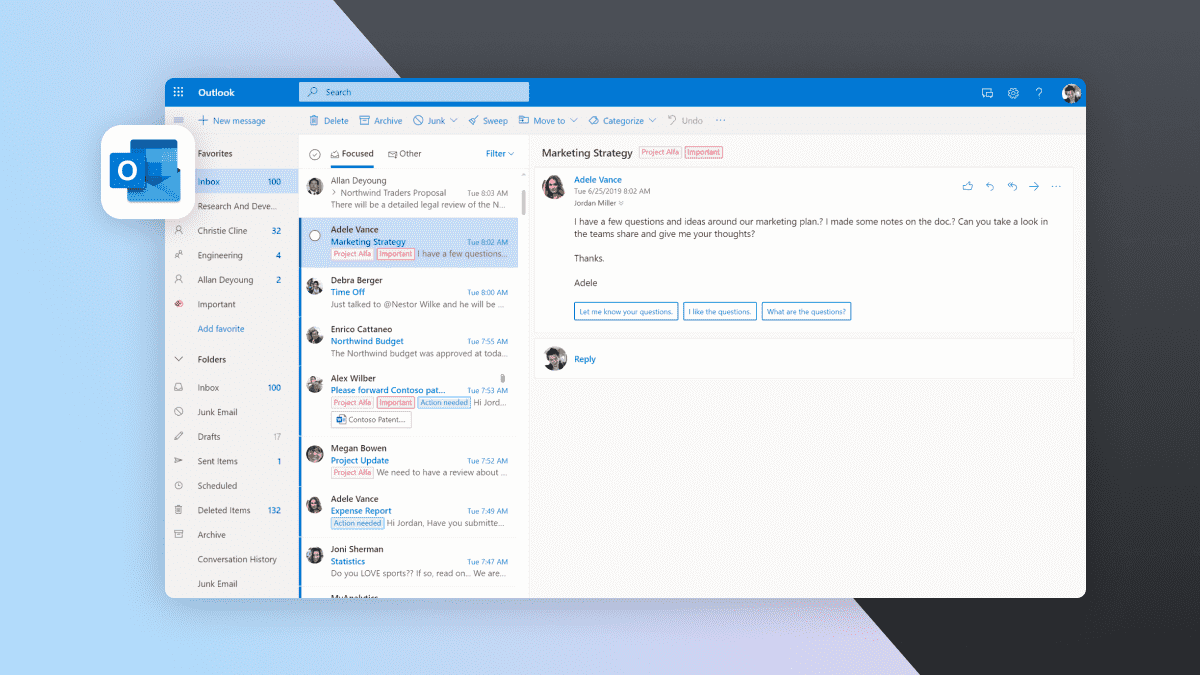Forward the message with the arrow icon
This screenshot has height=675, width=1200.
click(1033, 186)
